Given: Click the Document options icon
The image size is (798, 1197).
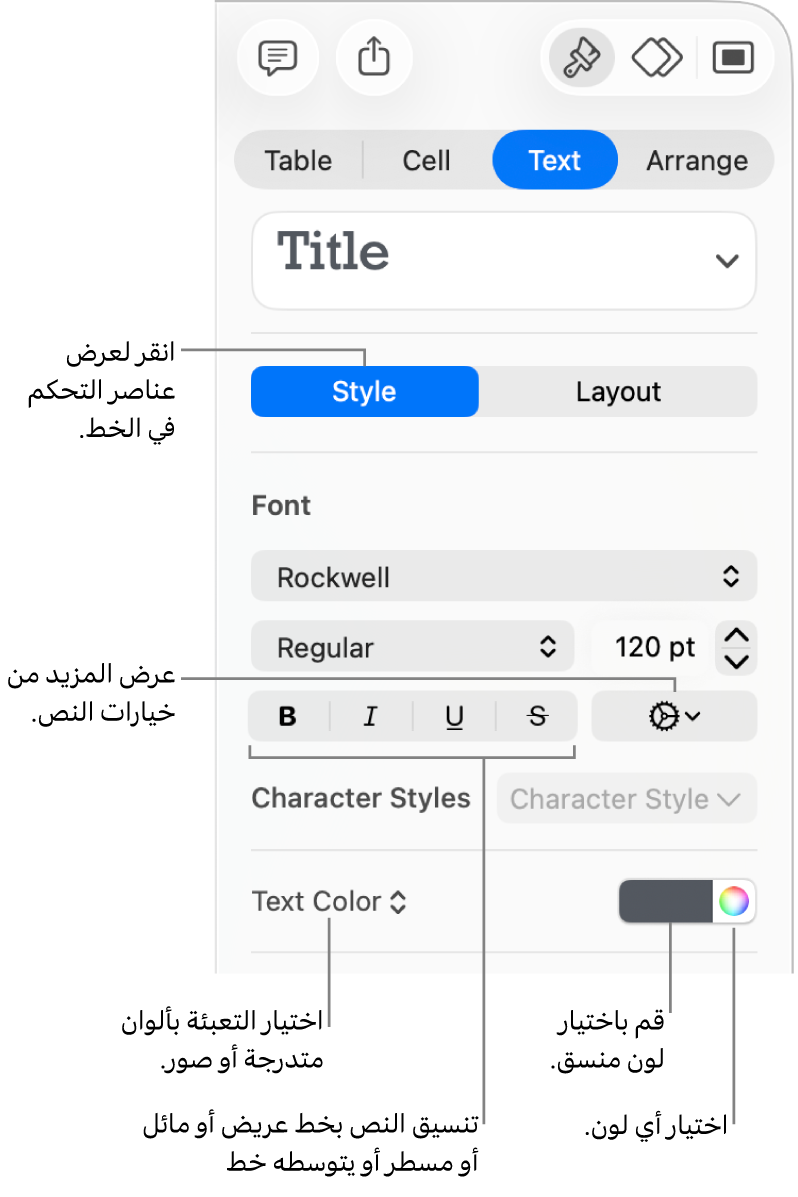Looking at the screenshot, I should (x=733, y=58).
